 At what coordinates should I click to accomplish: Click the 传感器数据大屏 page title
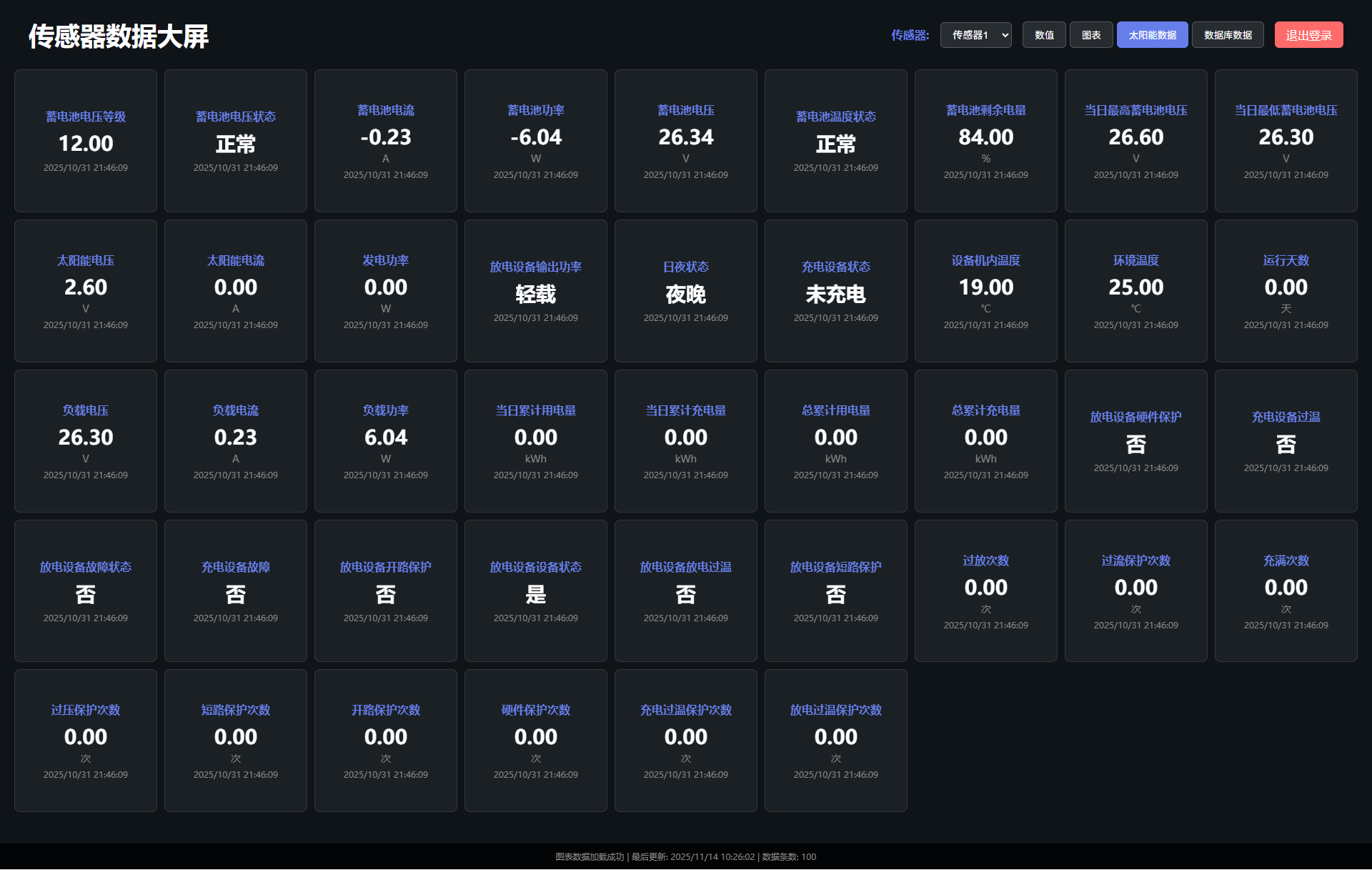click(x=119, y=36)
